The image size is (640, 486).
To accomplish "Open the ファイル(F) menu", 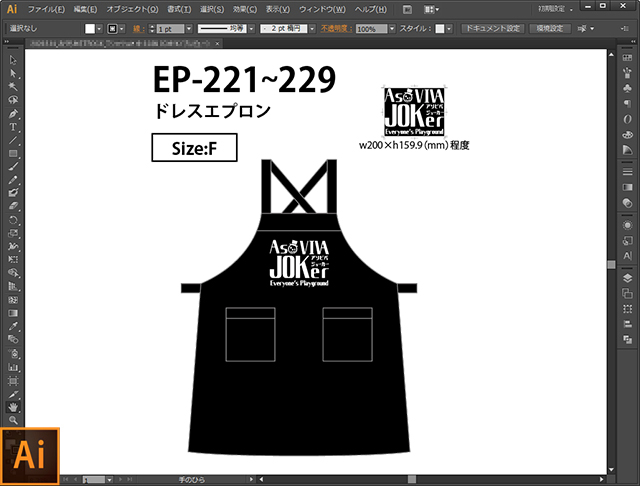I will tap(46, 9).
